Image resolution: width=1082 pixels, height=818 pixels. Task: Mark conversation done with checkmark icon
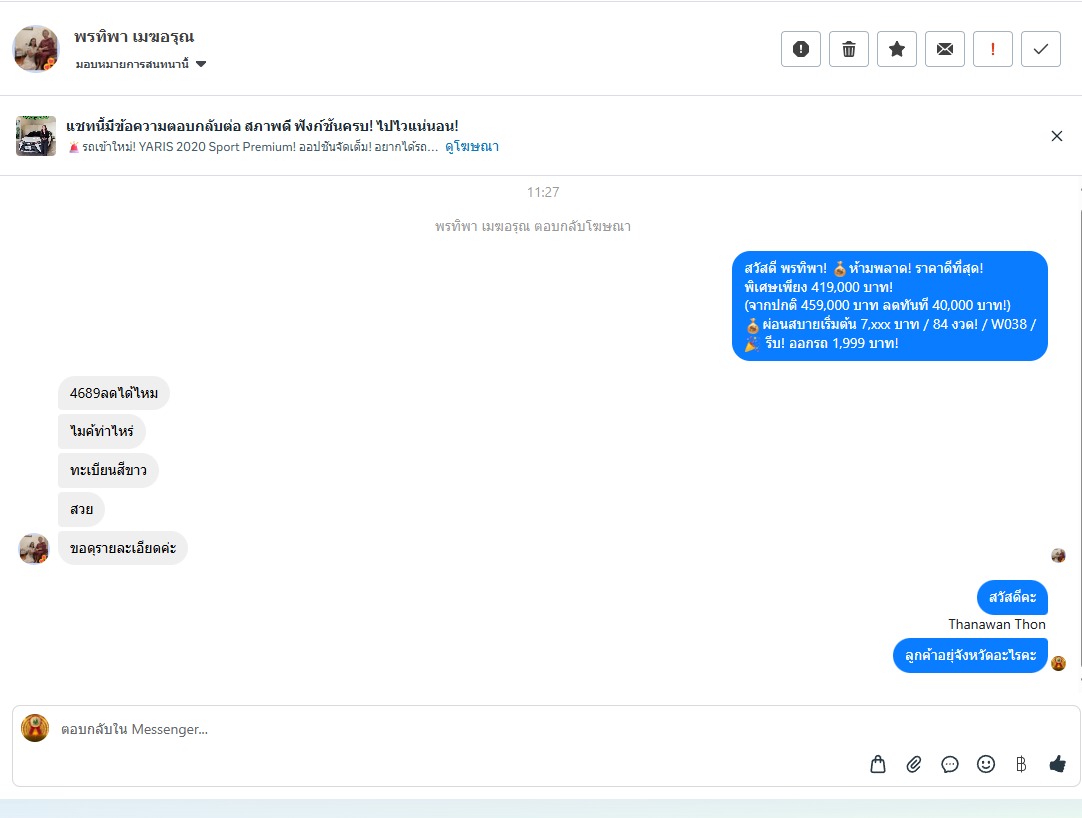(x=1041, y=49)
